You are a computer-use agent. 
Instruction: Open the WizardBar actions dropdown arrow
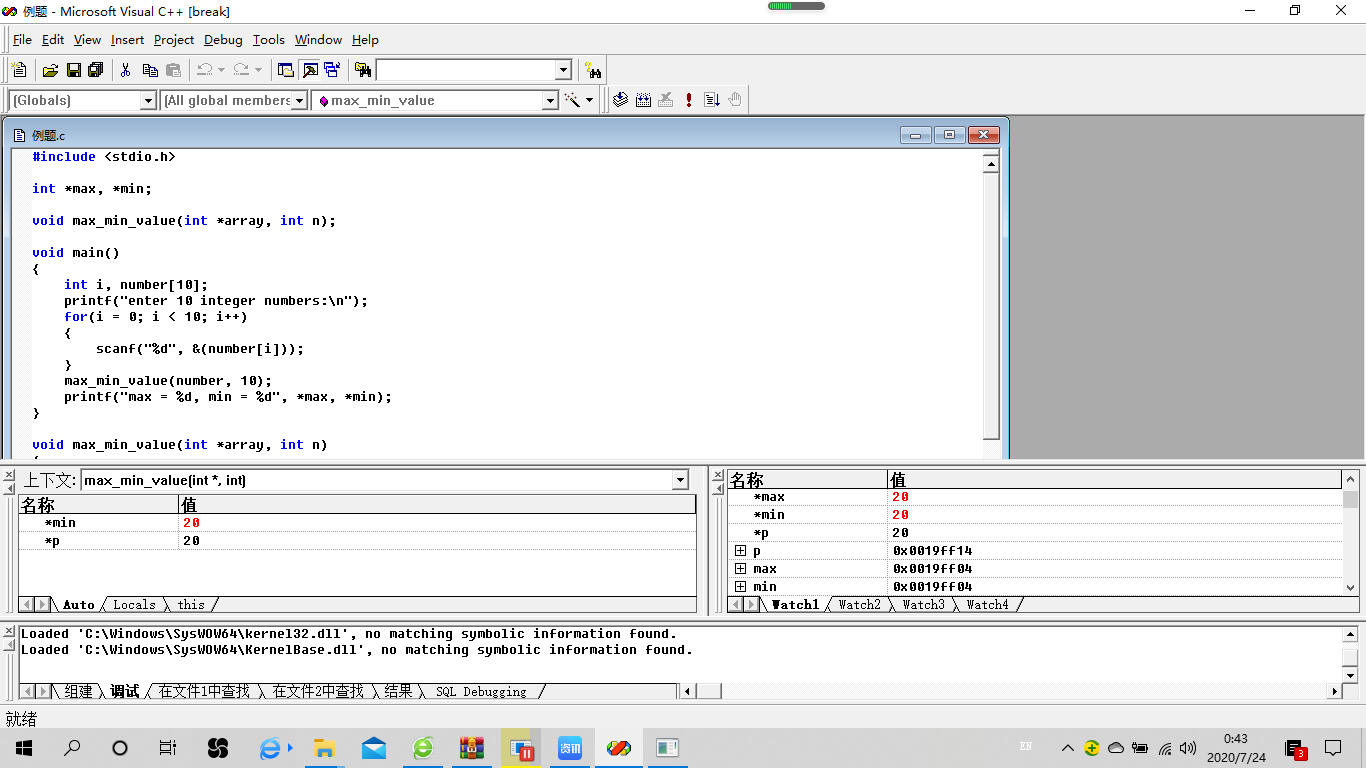tap(589, 100)
